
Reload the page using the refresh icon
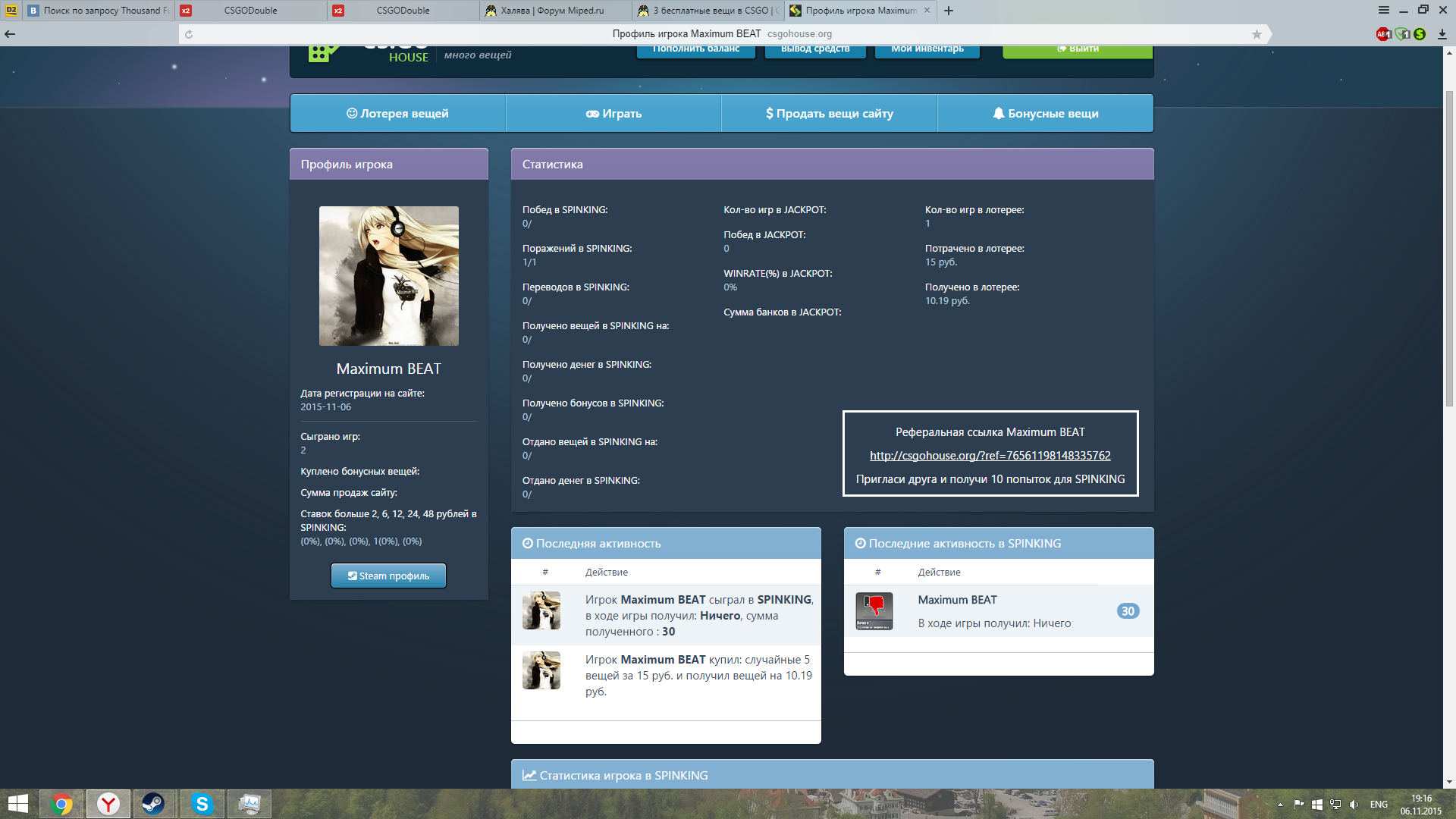[x=189, y=34]
